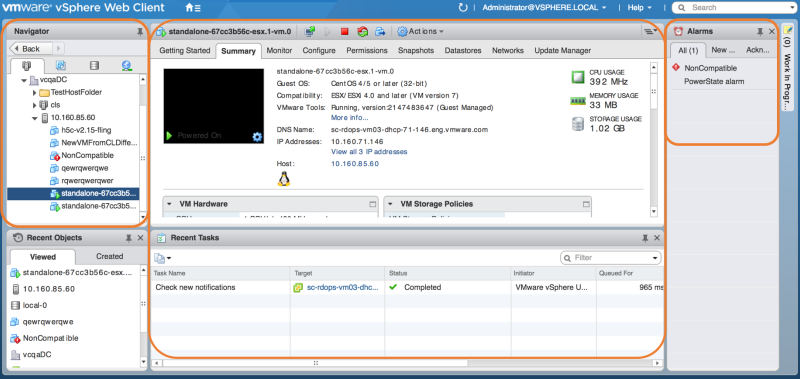
Task: Click the green power on toolbar icon
Action: click(328, 32)
